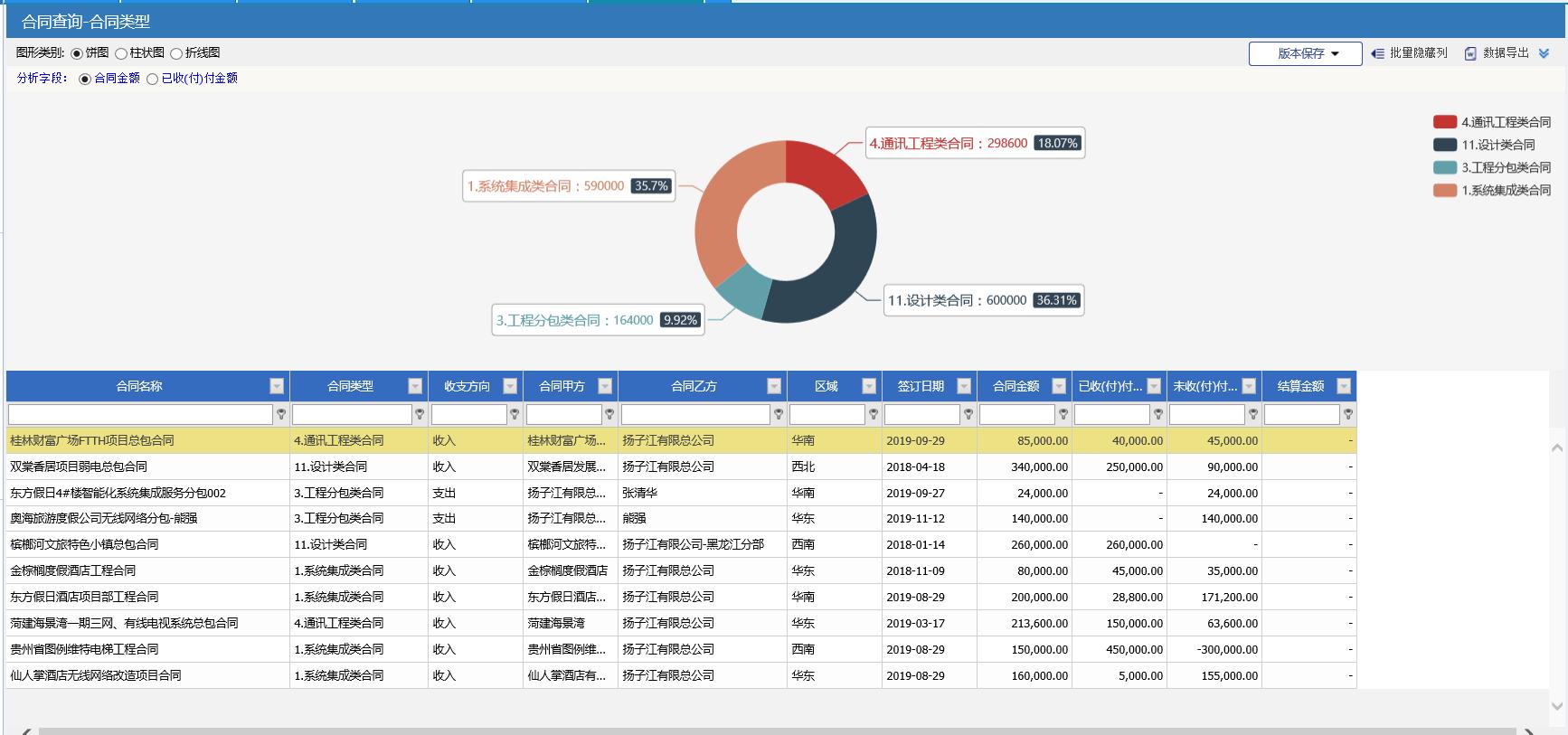Viewport: 1568px width, 735px height.
Task: Open the 版本保存 dropdown
Action: pos(1305,53)
